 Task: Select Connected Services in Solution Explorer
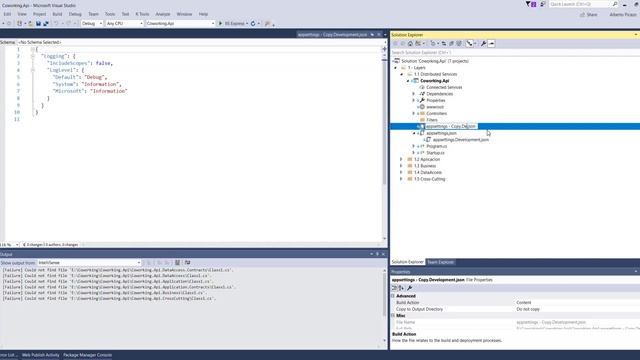pos(444,87)
